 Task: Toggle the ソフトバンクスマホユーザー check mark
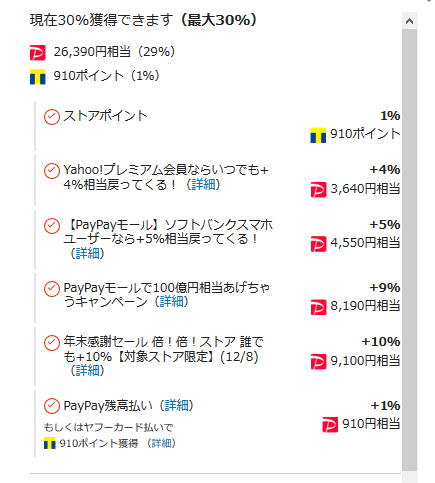coord(52,226)
